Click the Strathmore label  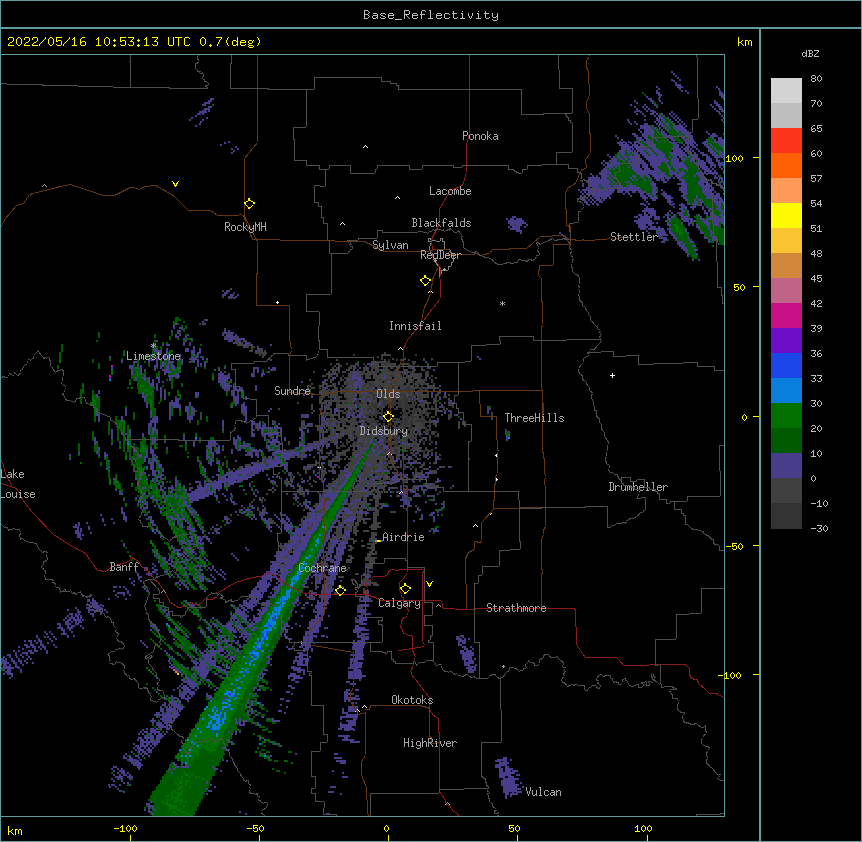coord(516,608)
